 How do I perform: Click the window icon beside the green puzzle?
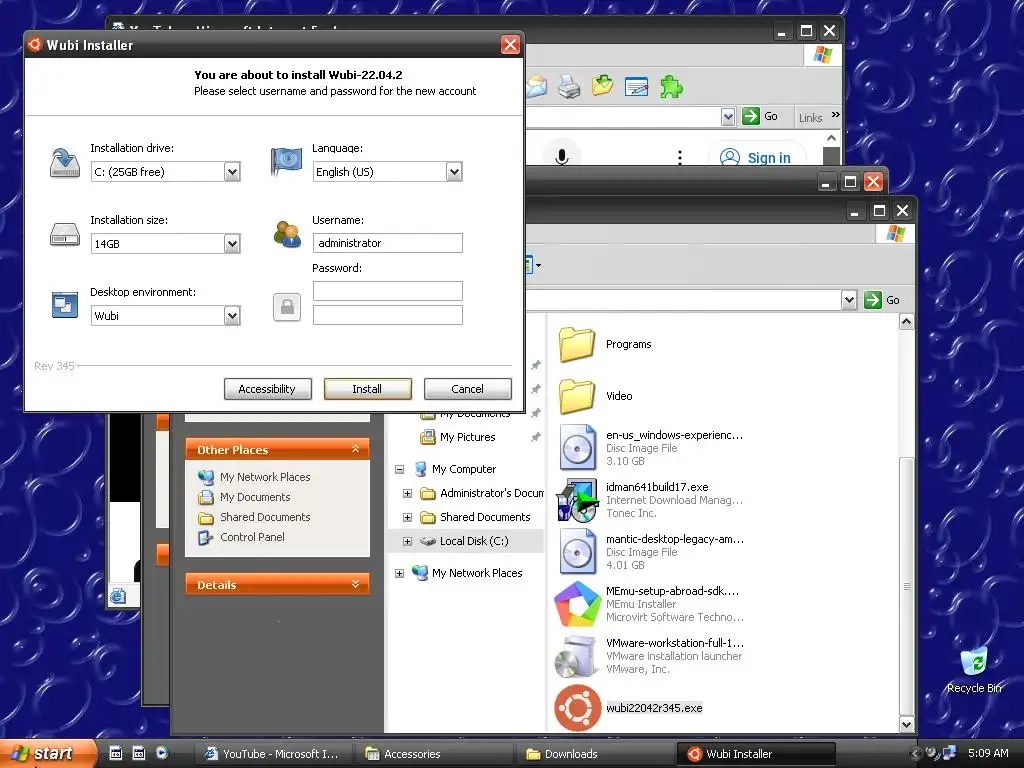pos(636,86)
